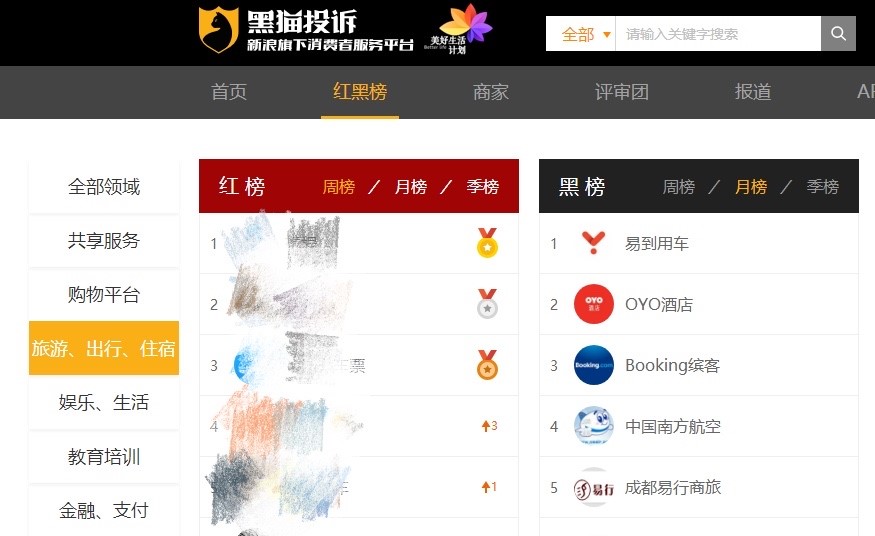Select the 金融、支付 category
The height and width of the screenshot is (536, 875).
tap(104, 510)
